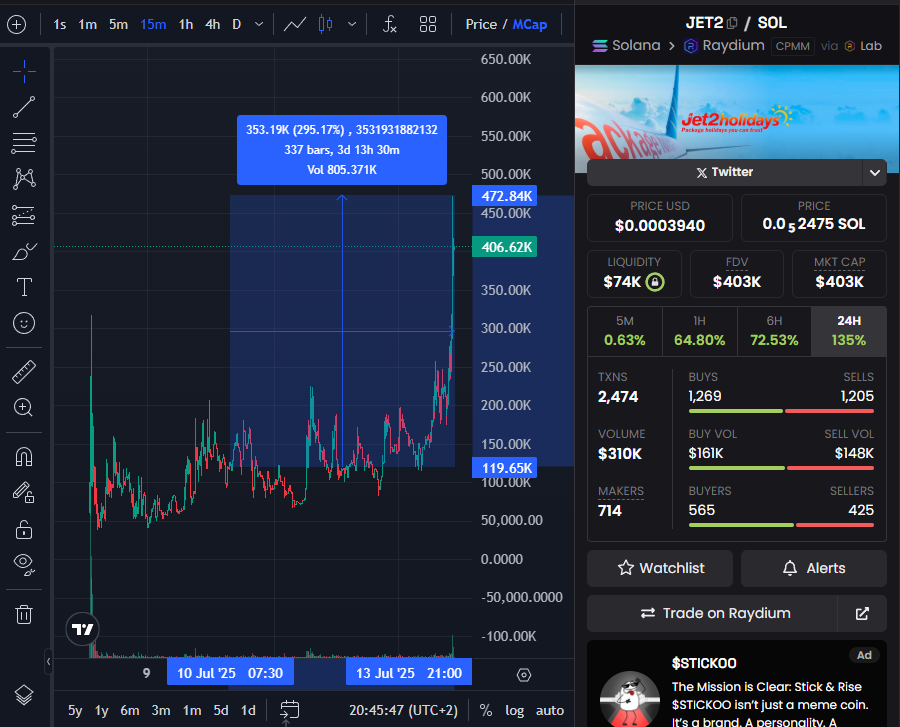Activate the ruler Measure tool

[x=24, y=372]
